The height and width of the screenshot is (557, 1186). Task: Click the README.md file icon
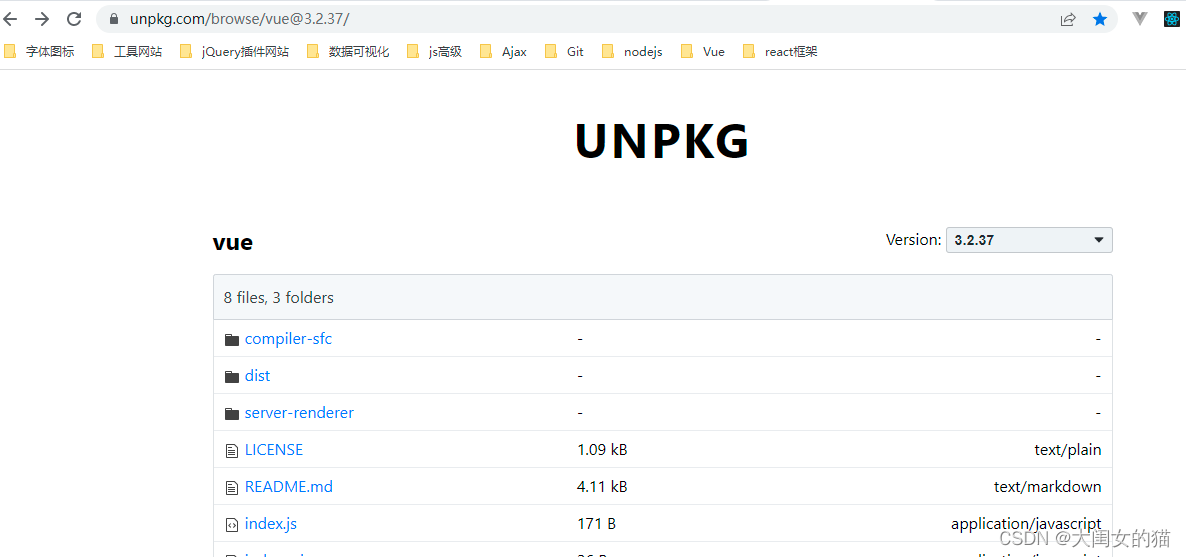[x=231, y=488]
